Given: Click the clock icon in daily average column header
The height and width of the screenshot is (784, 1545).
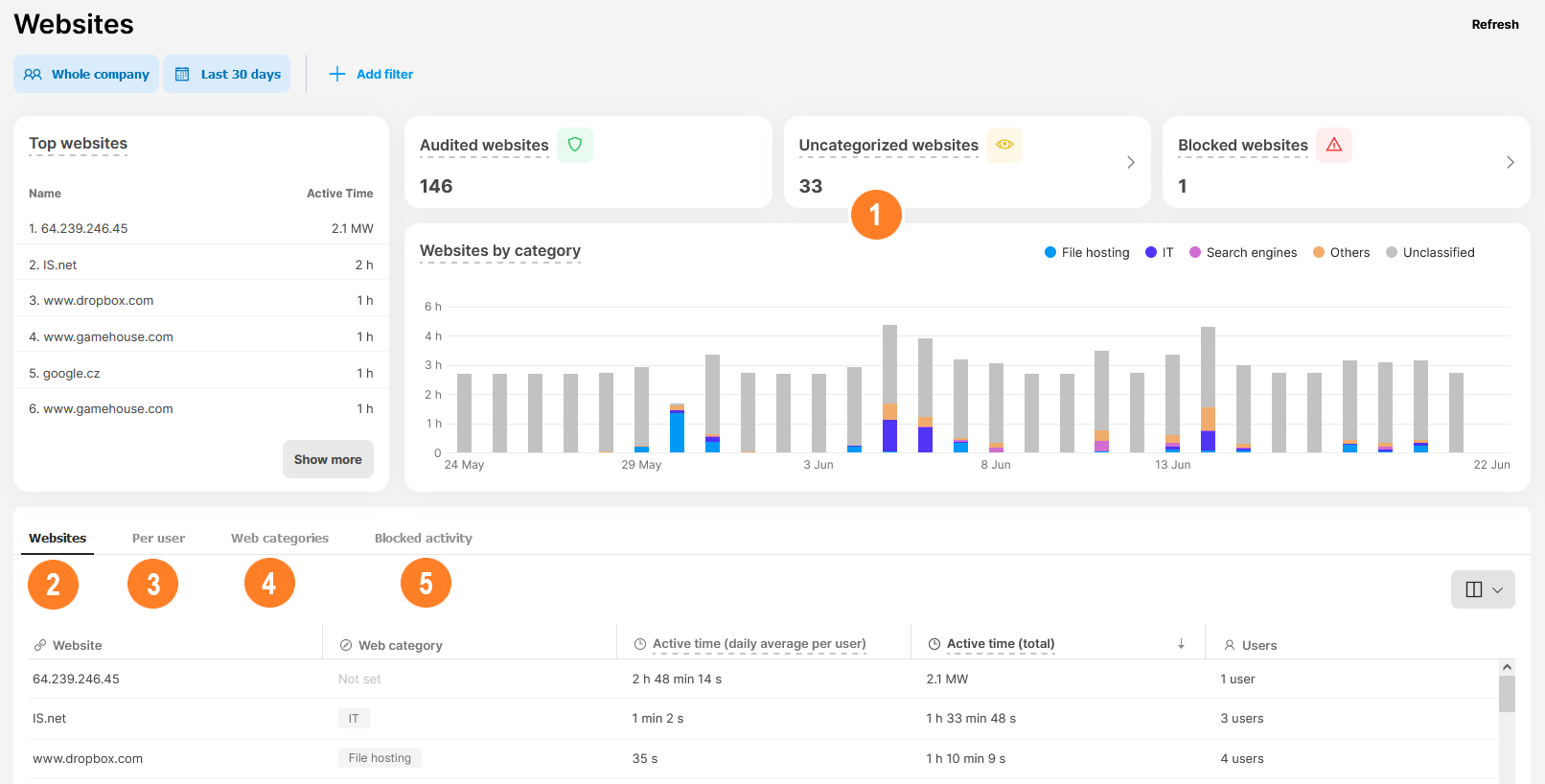Looking at the screenshot, I should click(639, 644).
